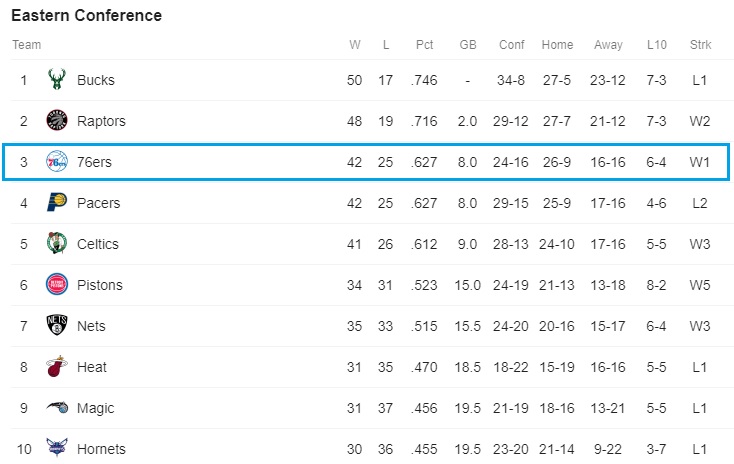Click the Bucks team logo

tap(57, 81)
